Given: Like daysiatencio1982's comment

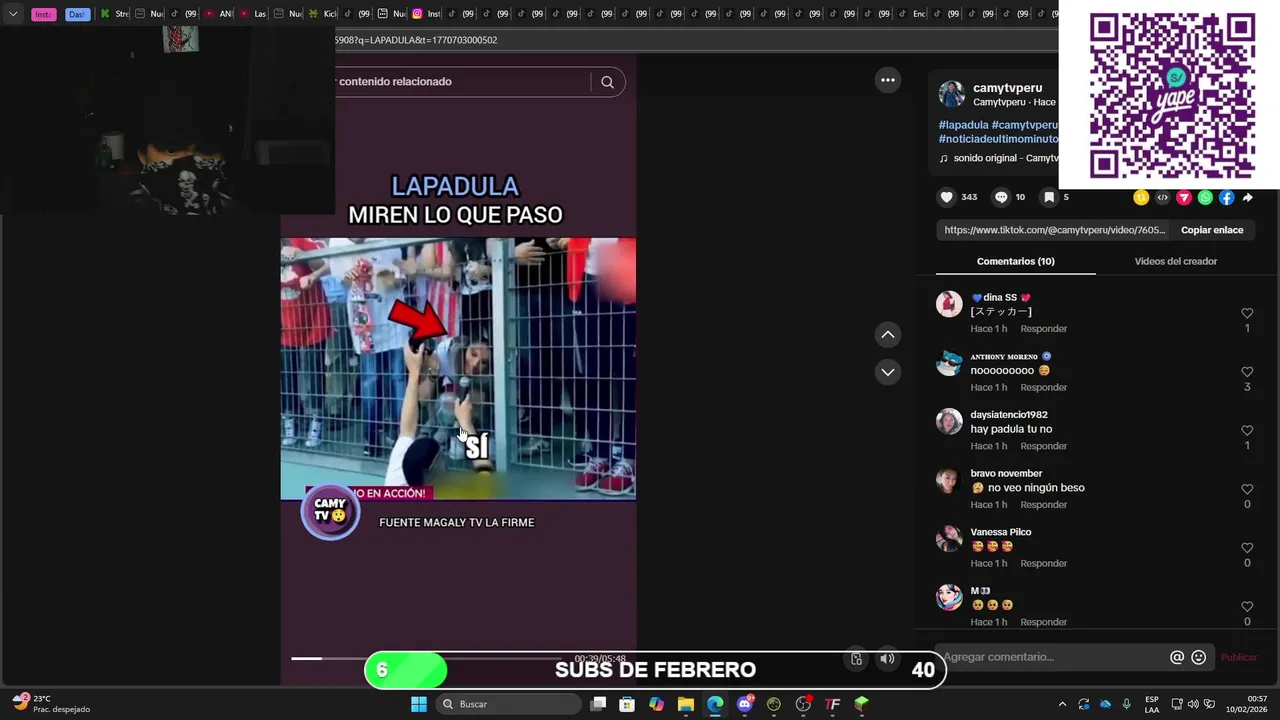Looking at the screenshot, I should coord(1247,430).
